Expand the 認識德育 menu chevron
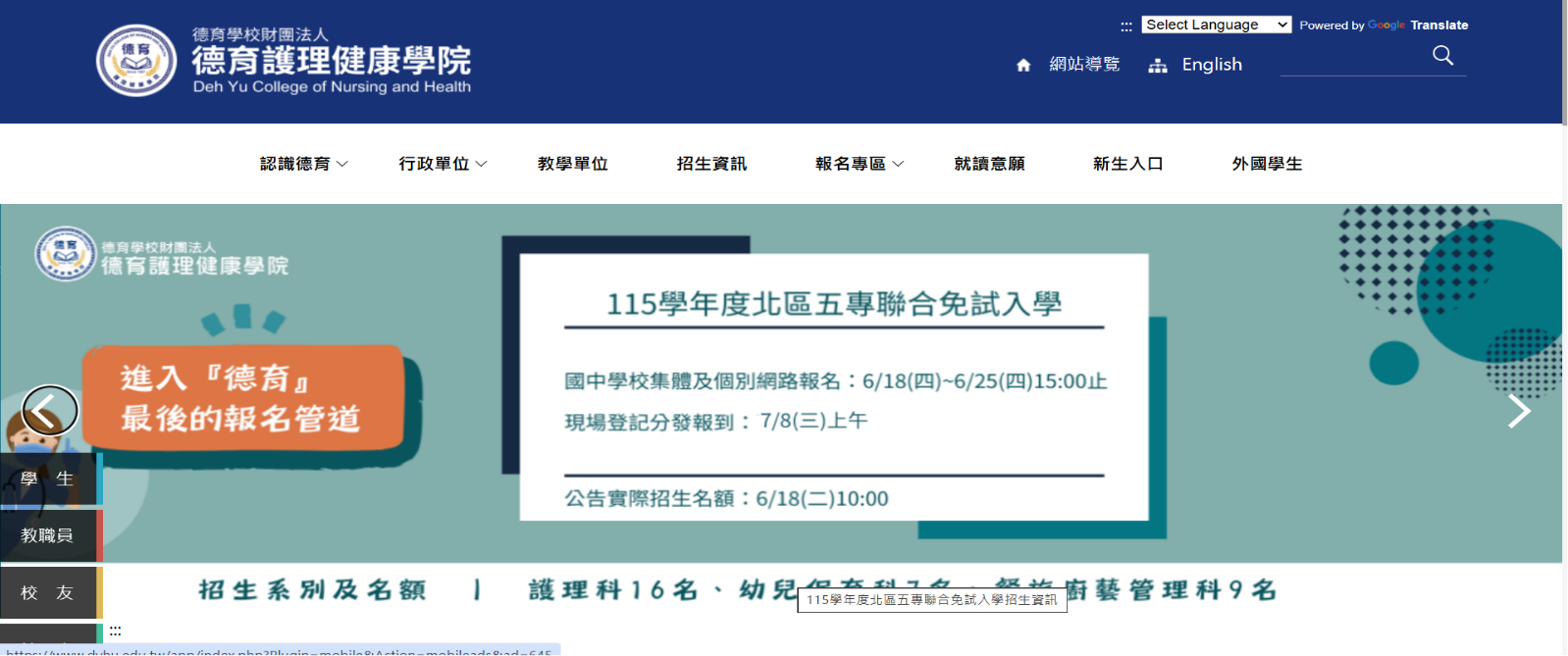 pyautogui.click(x=342, y=164)
